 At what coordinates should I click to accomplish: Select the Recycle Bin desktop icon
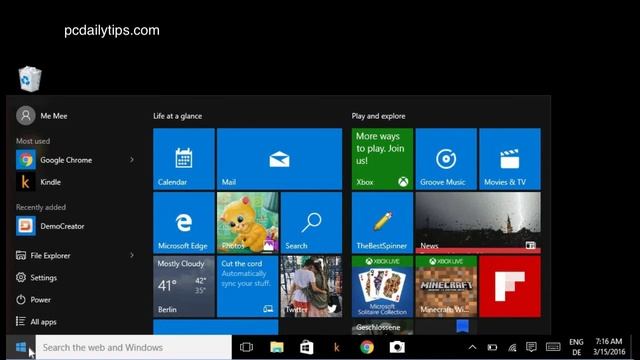[30, 79]
